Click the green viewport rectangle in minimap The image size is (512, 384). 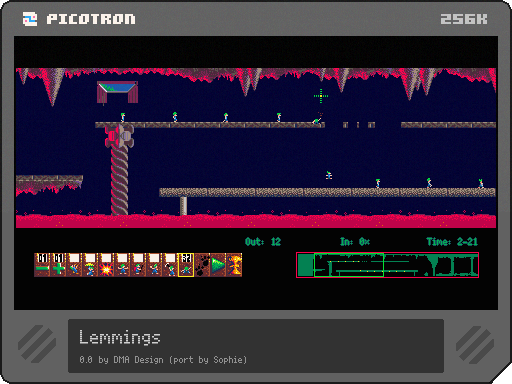pos(349,265)
